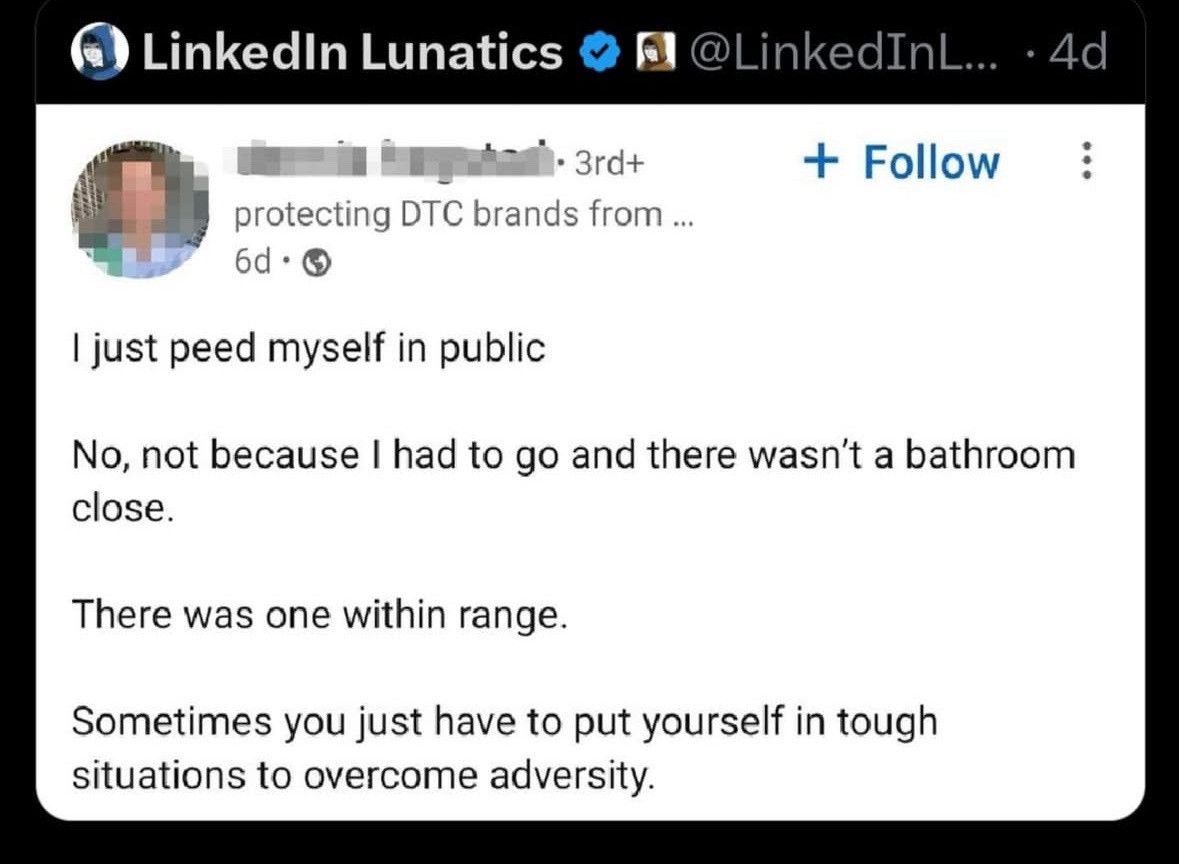Click the 'No, not because I had to go' paragraph
The width and height of the screenshot is (1179, 864).
coord(574,481)
